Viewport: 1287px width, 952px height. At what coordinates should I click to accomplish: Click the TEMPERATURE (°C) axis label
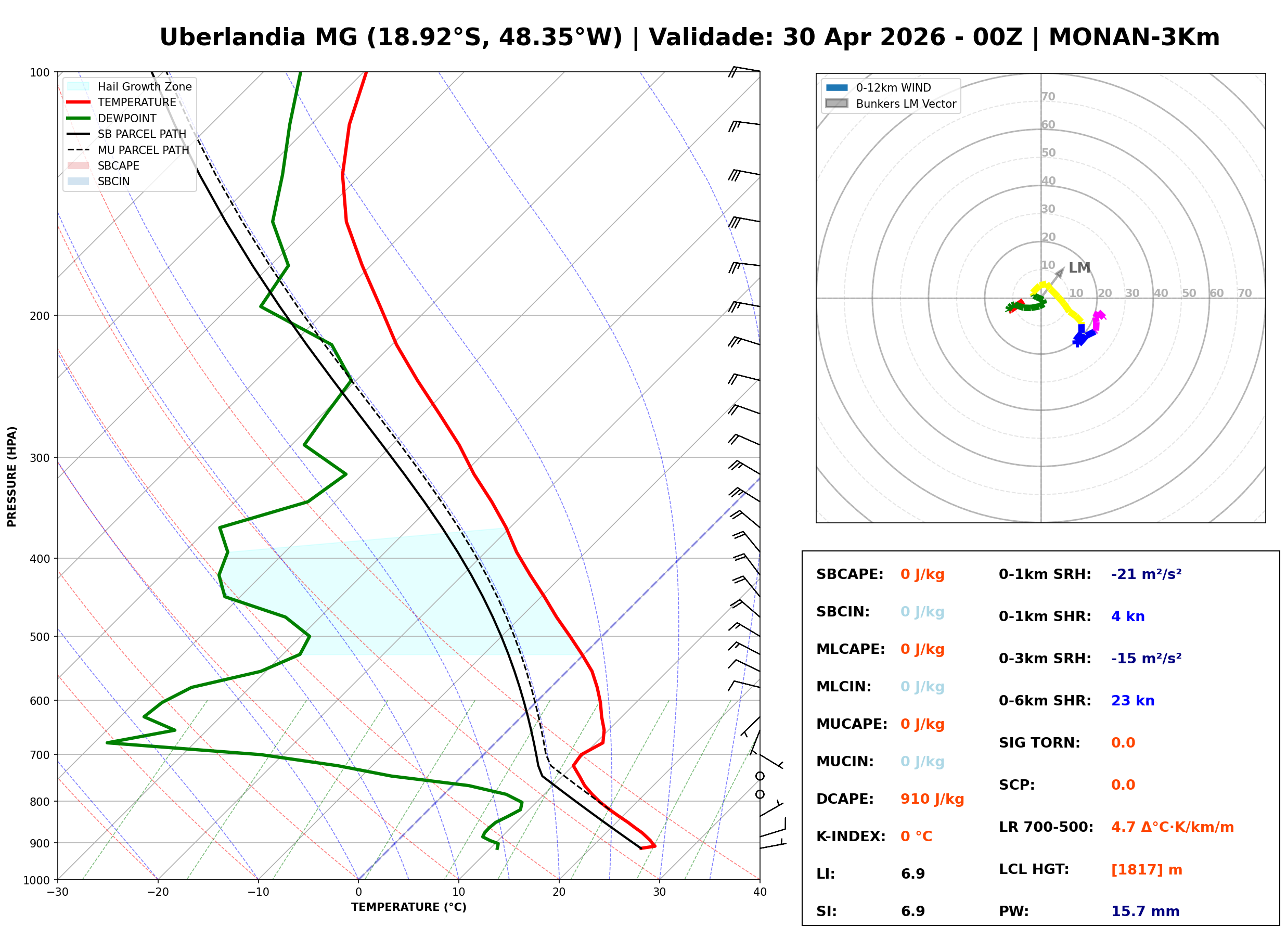(408, 907)
